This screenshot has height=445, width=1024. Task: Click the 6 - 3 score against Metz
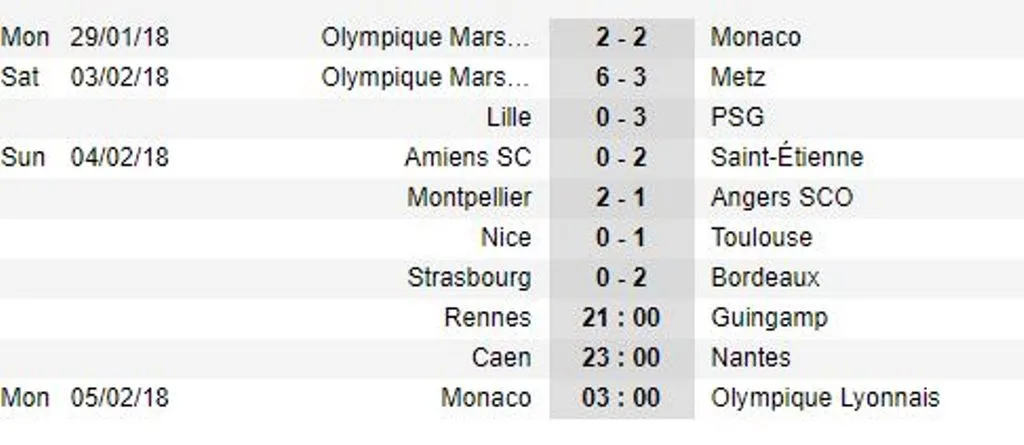[621, 77]
